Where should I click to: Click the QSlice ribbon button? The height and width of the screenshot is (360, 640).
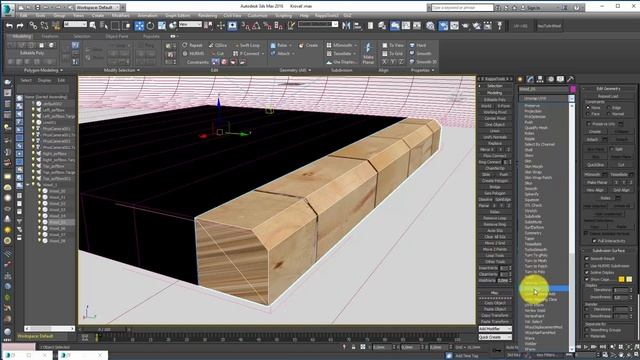[x=218, y=45]
